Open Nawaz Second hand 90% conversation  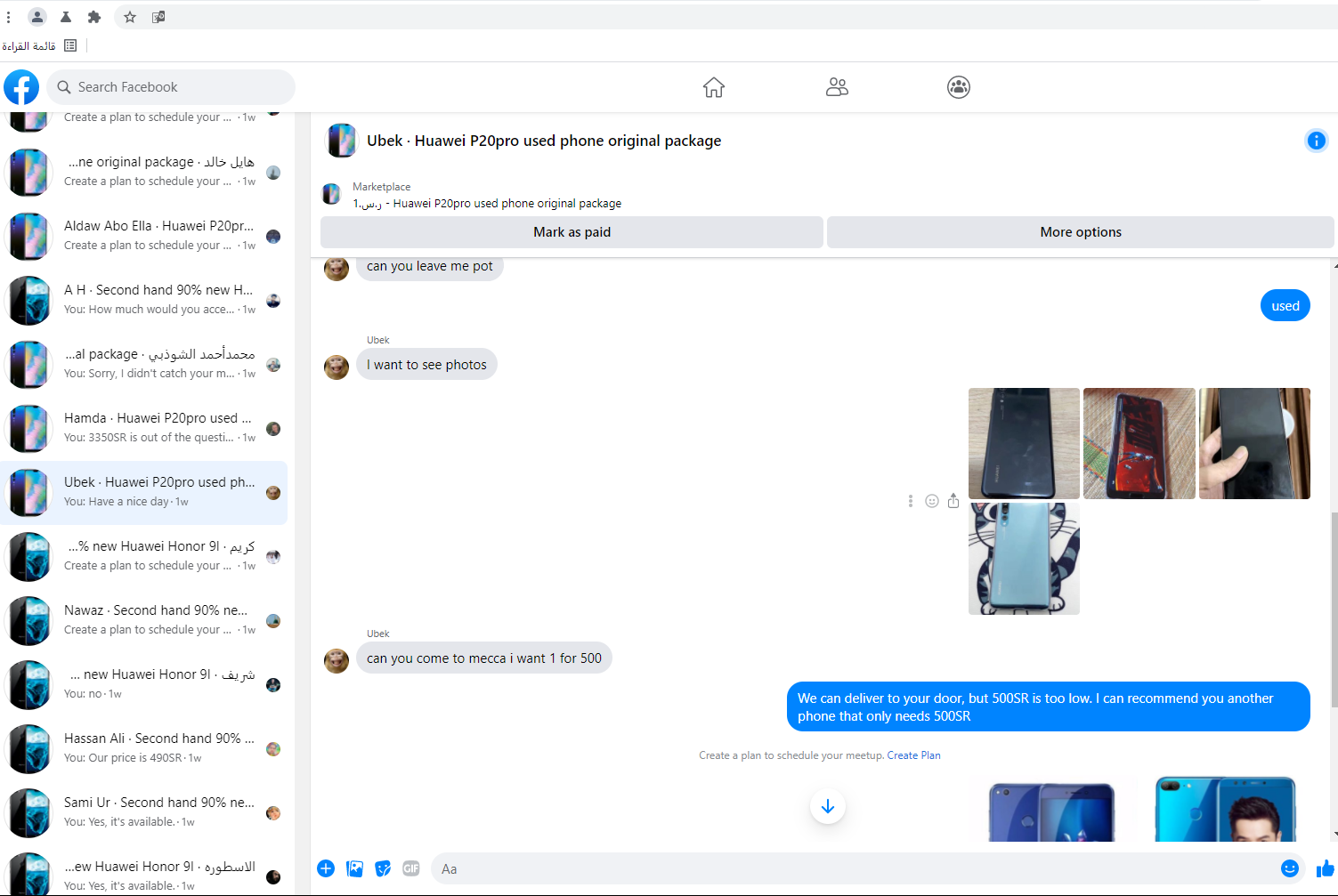click(x=144, y=620)
